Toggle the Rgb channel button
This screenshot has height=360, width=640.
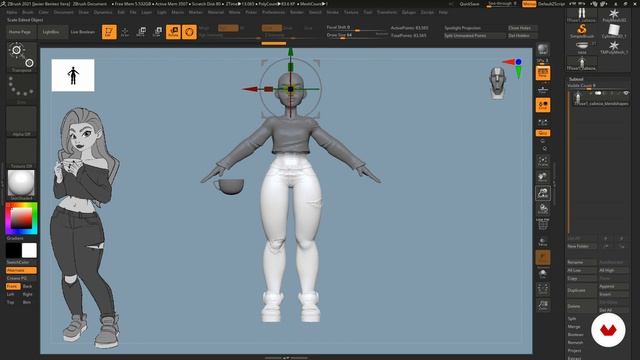(x=228, y=28)
